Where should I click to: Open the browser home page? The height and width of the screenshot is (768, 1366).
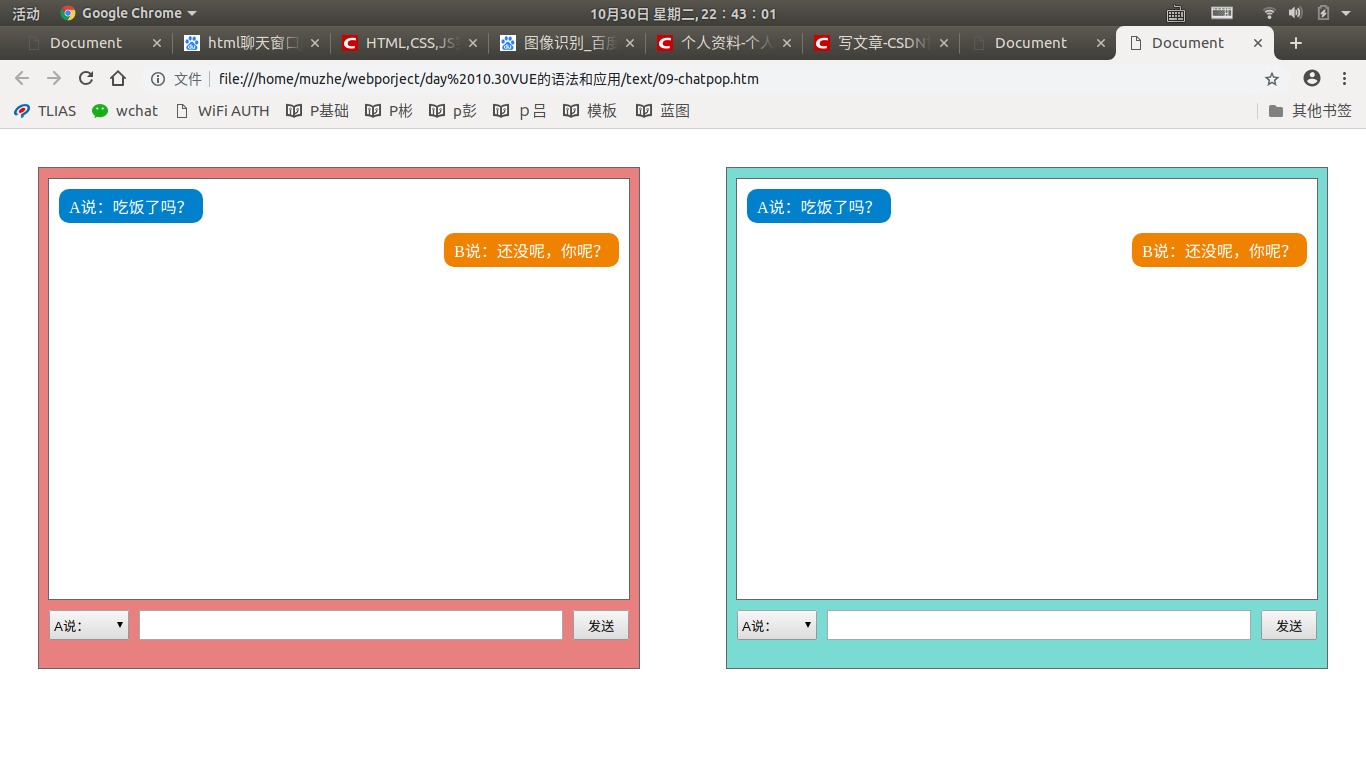pos(118,79)
